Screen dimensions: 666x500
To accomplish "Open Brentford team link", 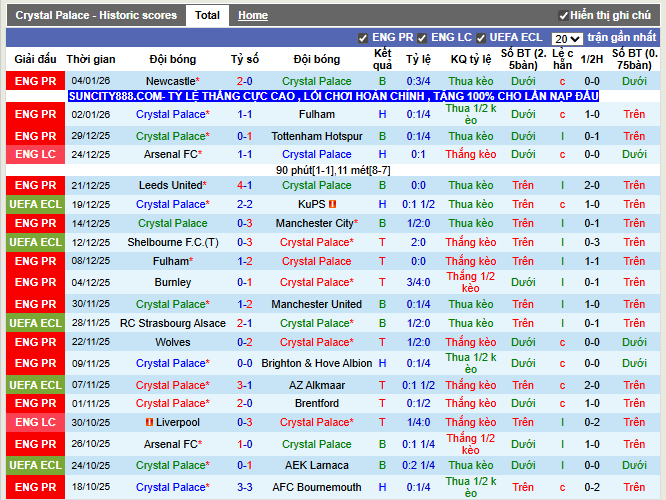I will tap(317, 404).
